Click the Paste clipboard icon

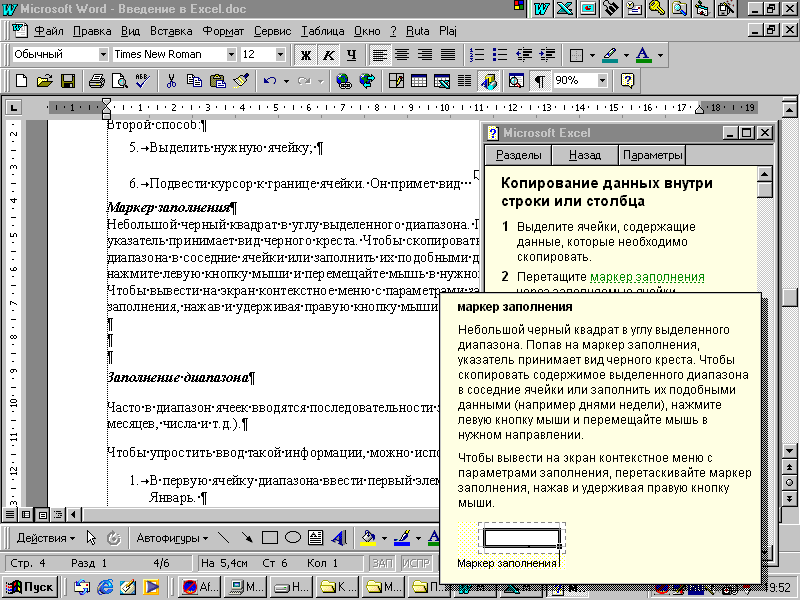tap(217, 81)
